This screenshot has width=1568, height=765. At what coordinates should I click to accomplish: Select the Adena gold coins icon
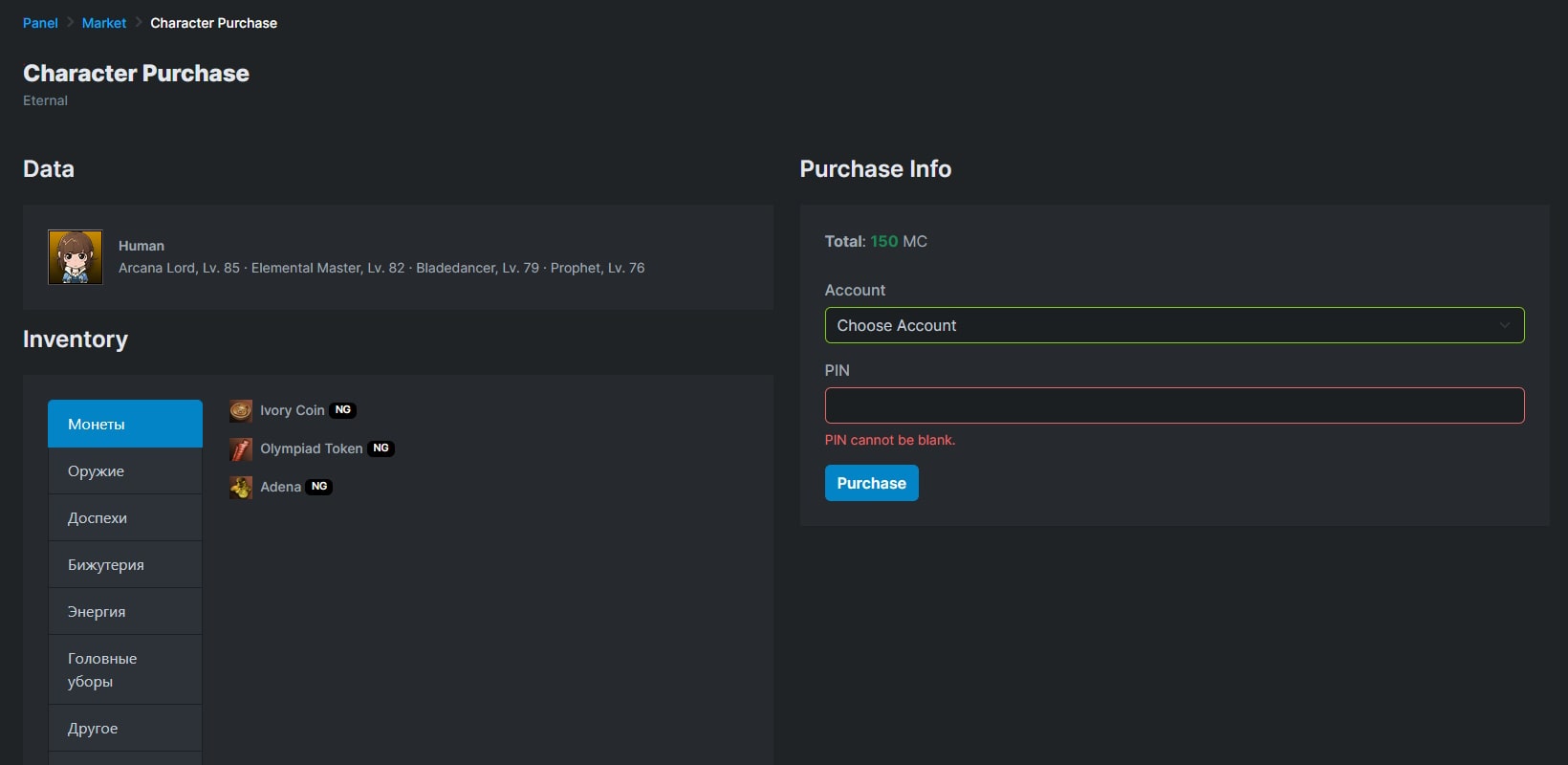point(241,488)
